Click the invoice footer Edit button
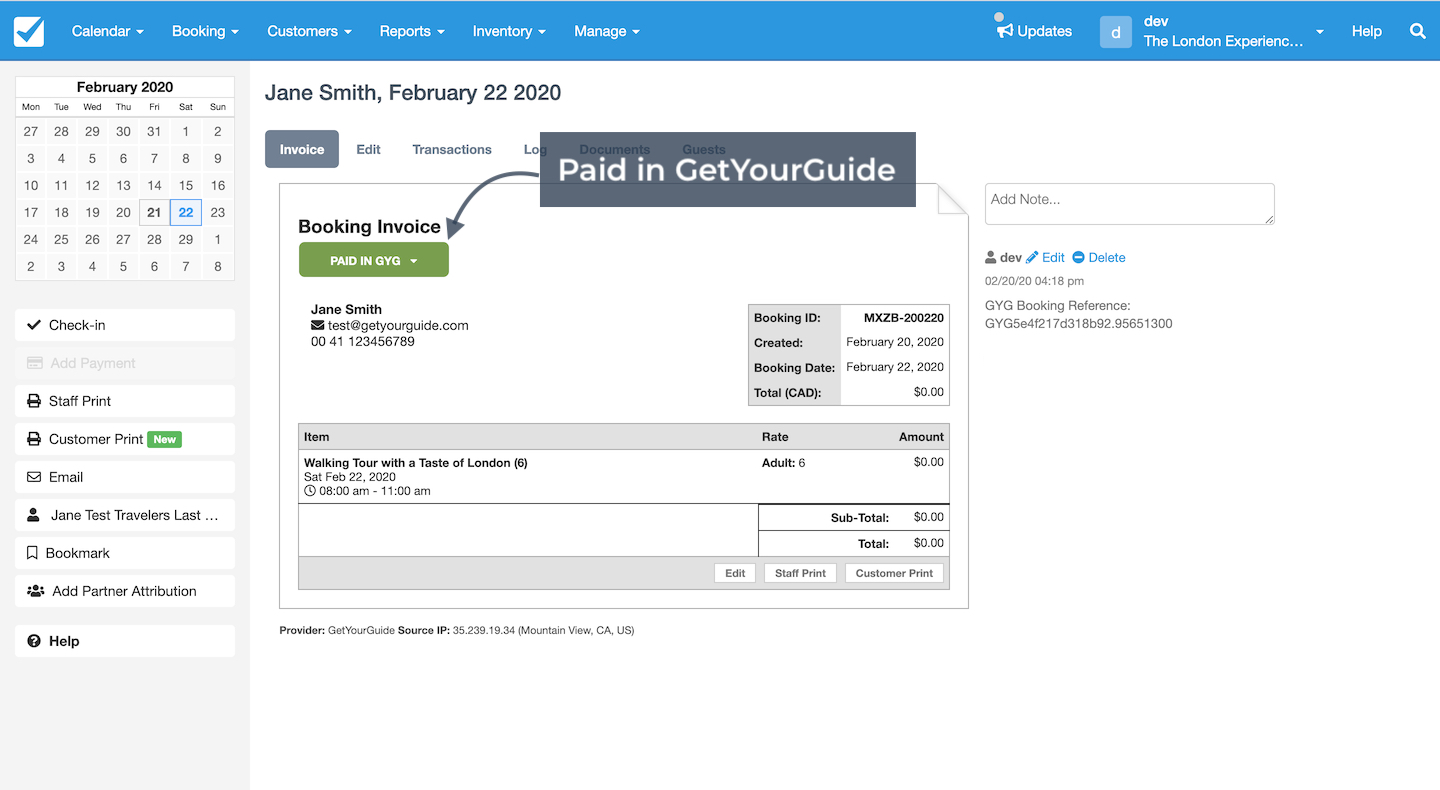 735,573
